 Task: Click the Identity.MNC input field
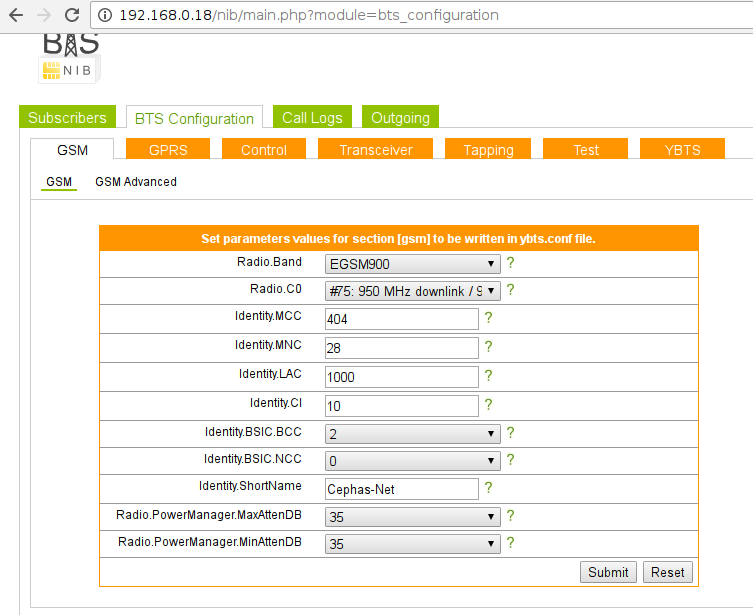point(402,348)
